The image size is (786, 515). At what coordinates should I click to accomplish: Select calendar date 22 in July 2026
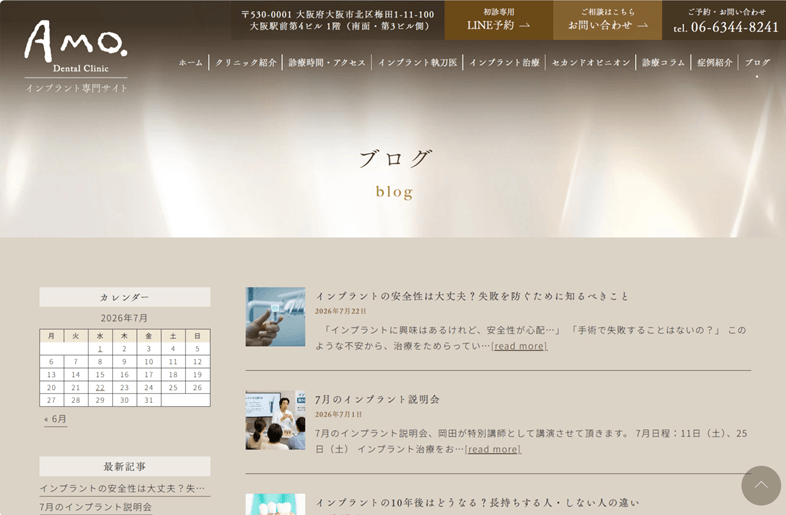(x=100, y=388)
